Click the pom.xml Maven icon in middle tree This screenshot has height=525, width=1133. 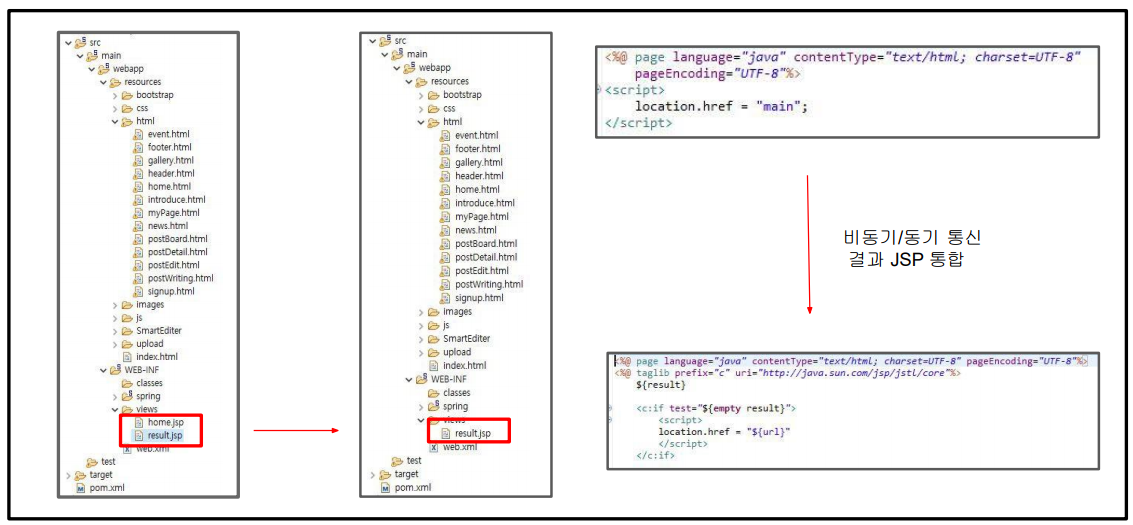click(387, 487)
